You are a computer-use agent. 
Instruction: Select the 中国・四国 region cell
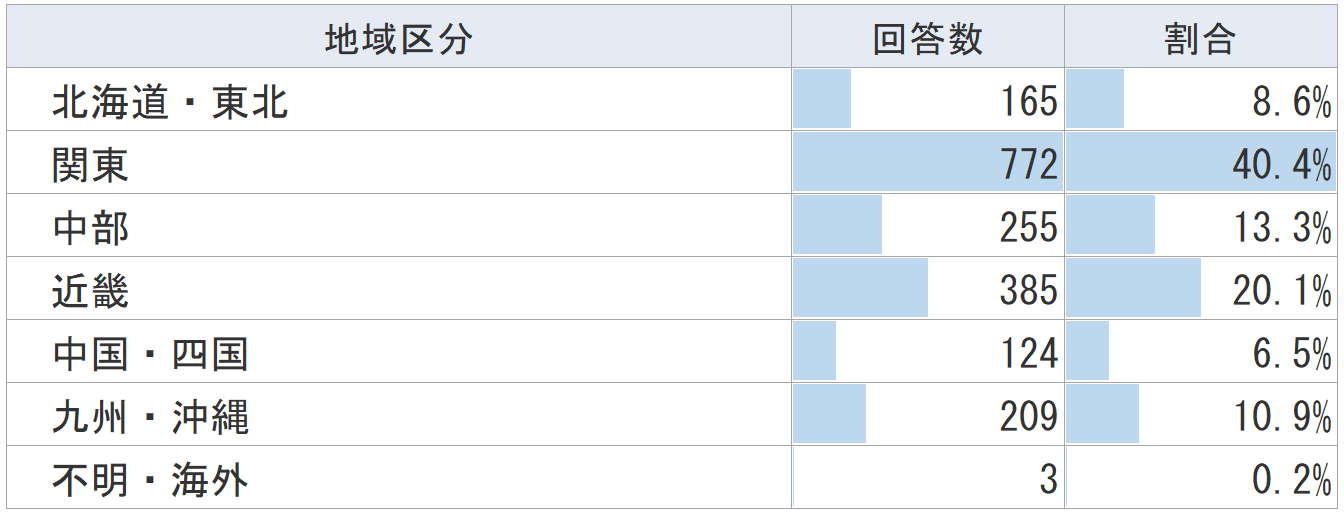150,353
